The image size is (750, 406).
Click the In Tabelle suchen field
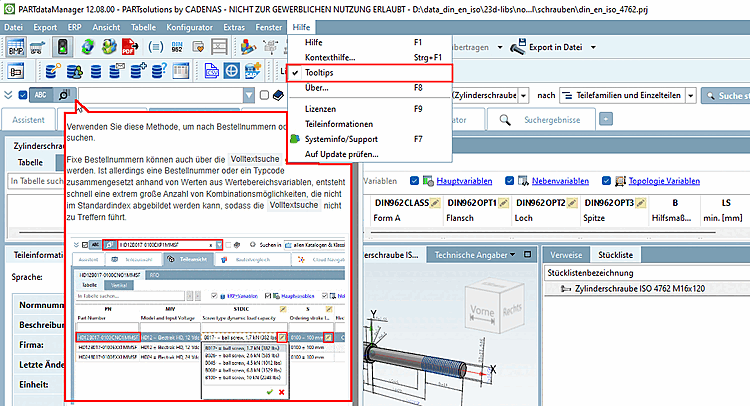coord(36,181)
